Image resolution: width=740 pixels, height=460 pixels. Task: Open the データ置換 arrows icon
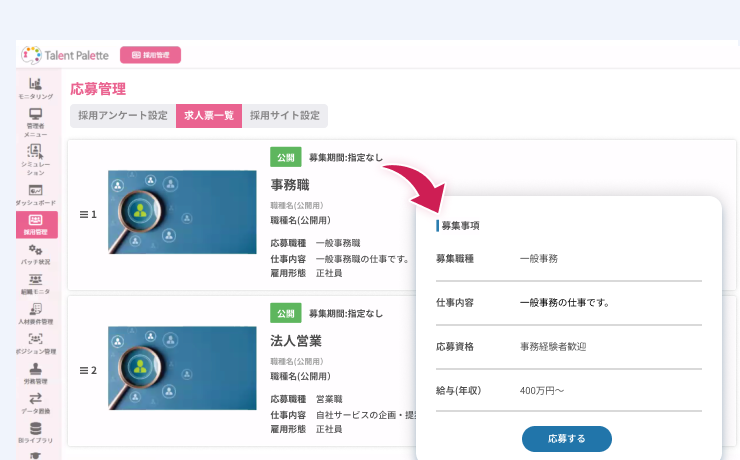point(35,403)
